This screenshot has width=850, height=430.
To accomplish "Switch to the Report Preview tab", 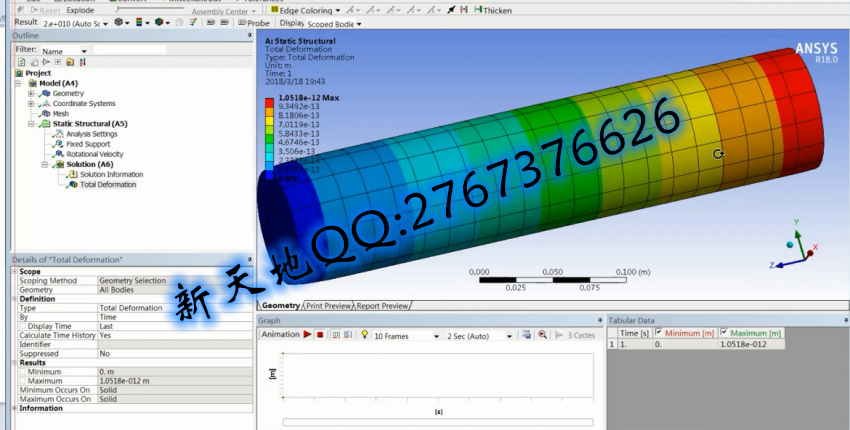I will pyautogui.click(x=383, y=306).
